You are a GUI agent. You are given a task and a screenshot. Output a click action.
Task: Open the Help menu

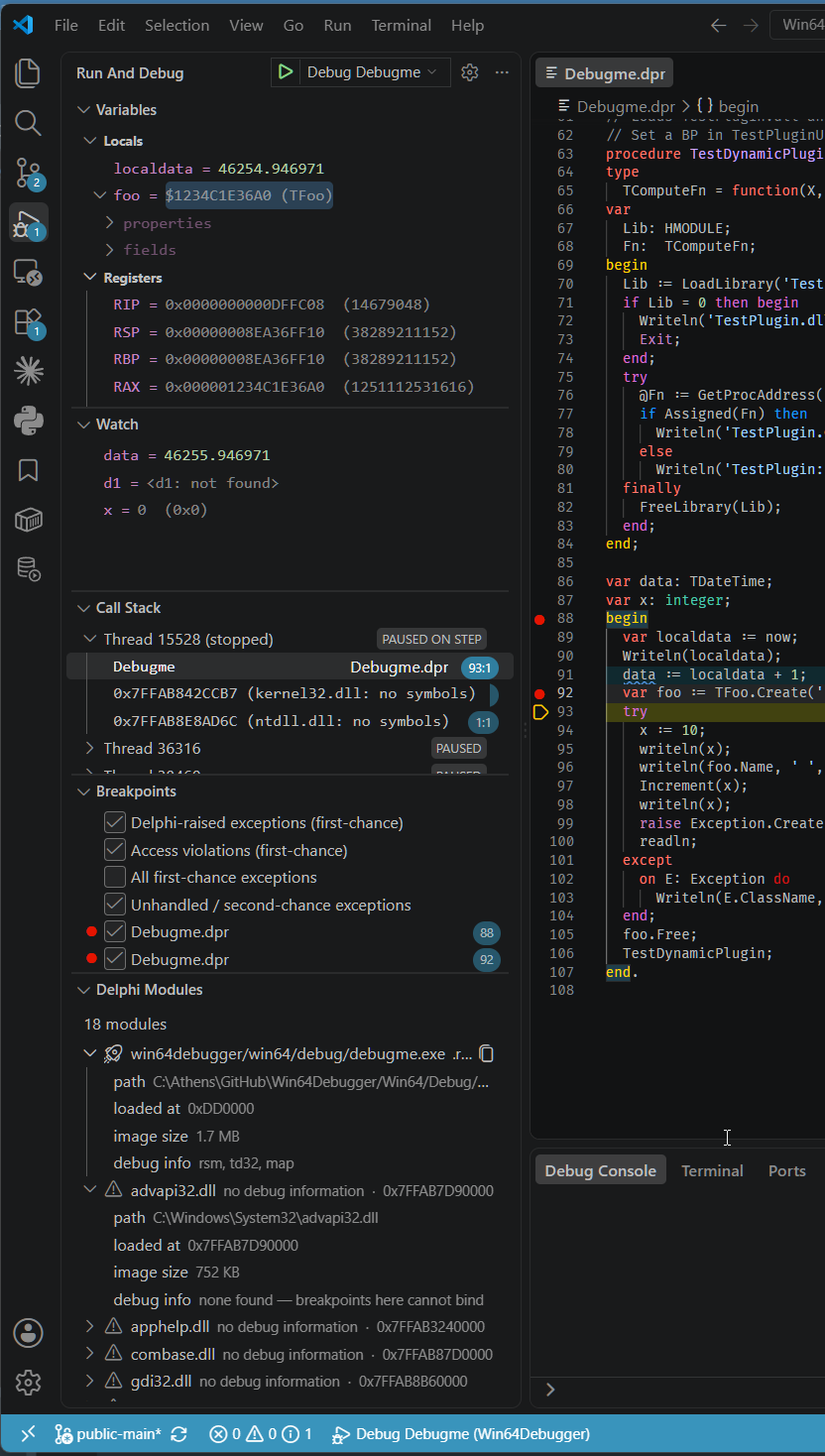click(467, 26)
